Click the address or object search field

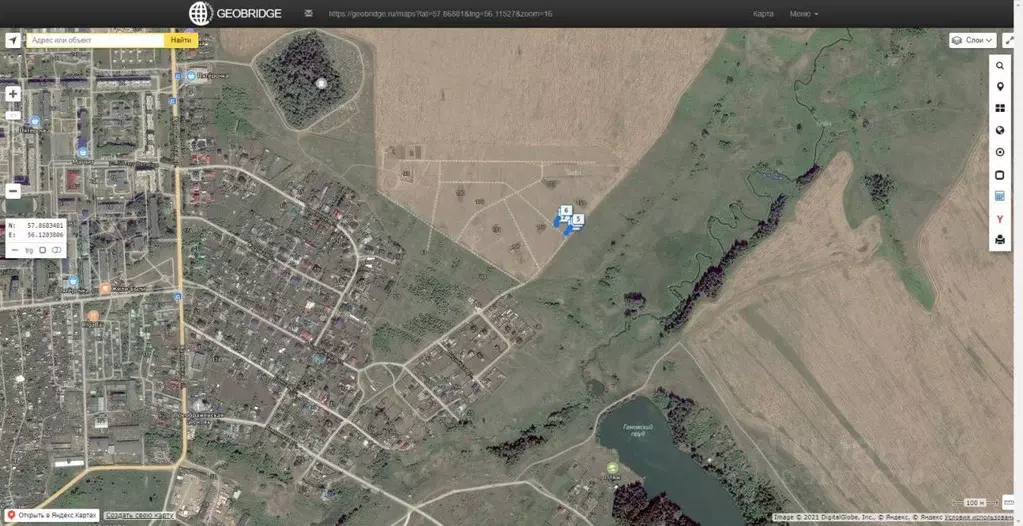(95, 40)
